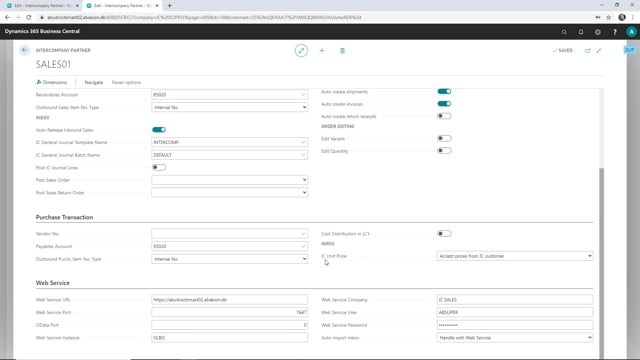Open the help question mark icon
640x360 pixels.
coord(615,32)
